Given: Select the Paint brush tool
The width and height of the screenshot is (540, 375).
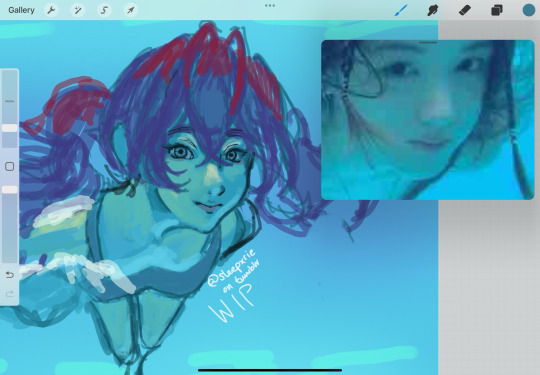Looking at the screenshot, I should 401,10.
